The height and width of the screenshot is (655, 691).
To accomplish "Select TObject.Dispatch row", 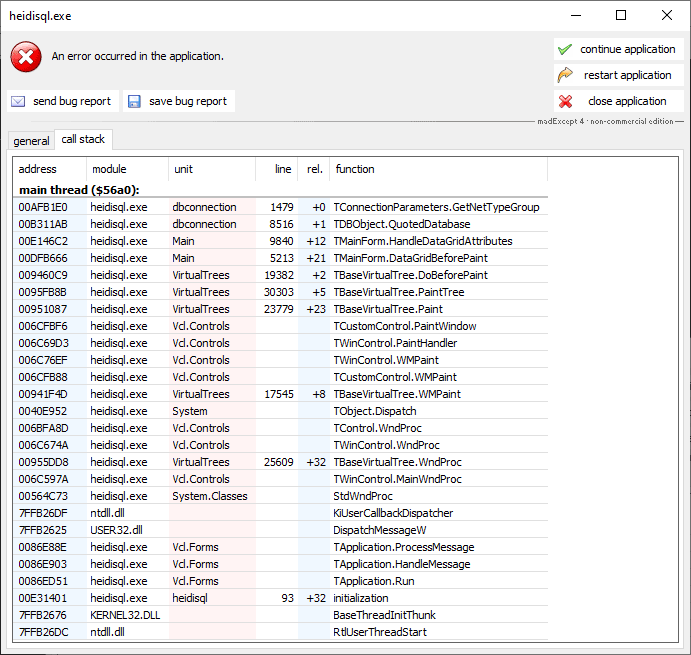I will tap(281, 411).
